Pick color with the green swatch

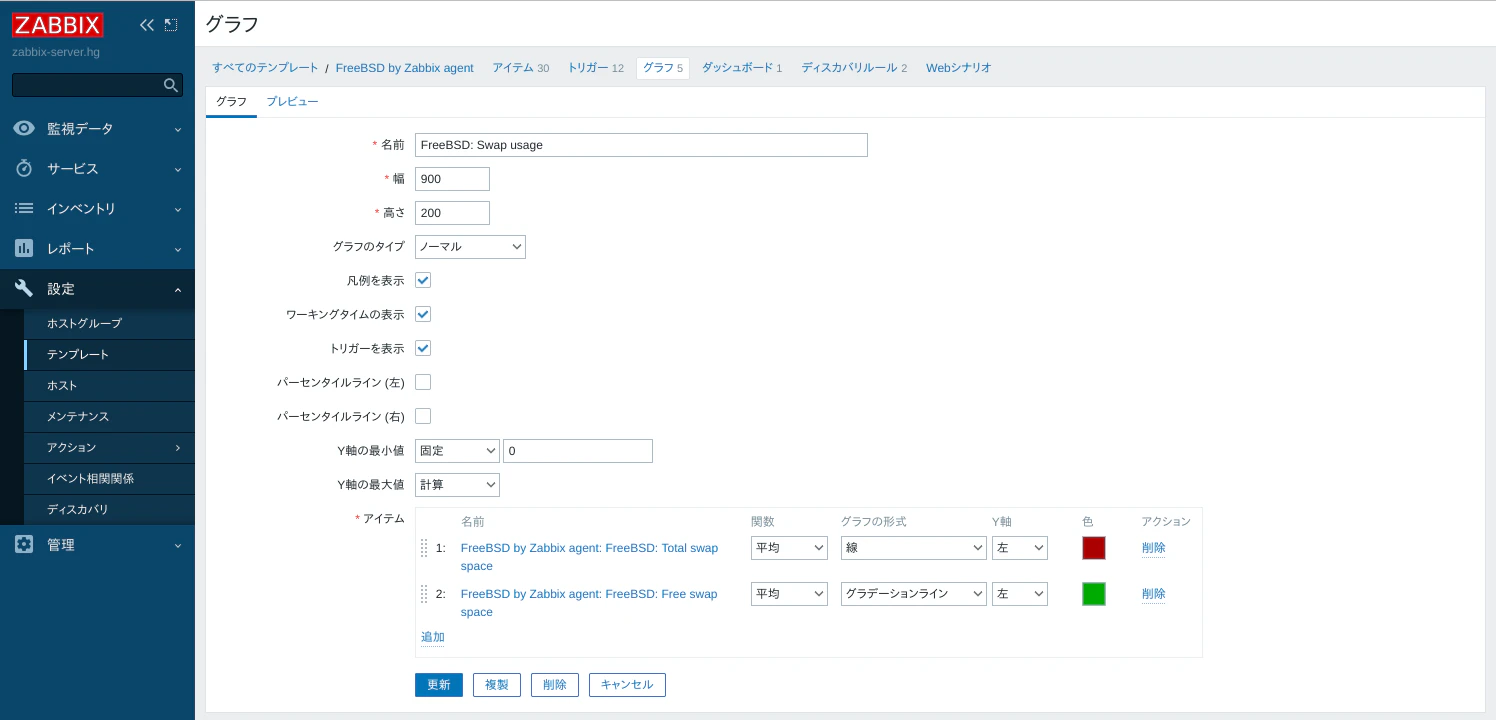coord(1094,594)
